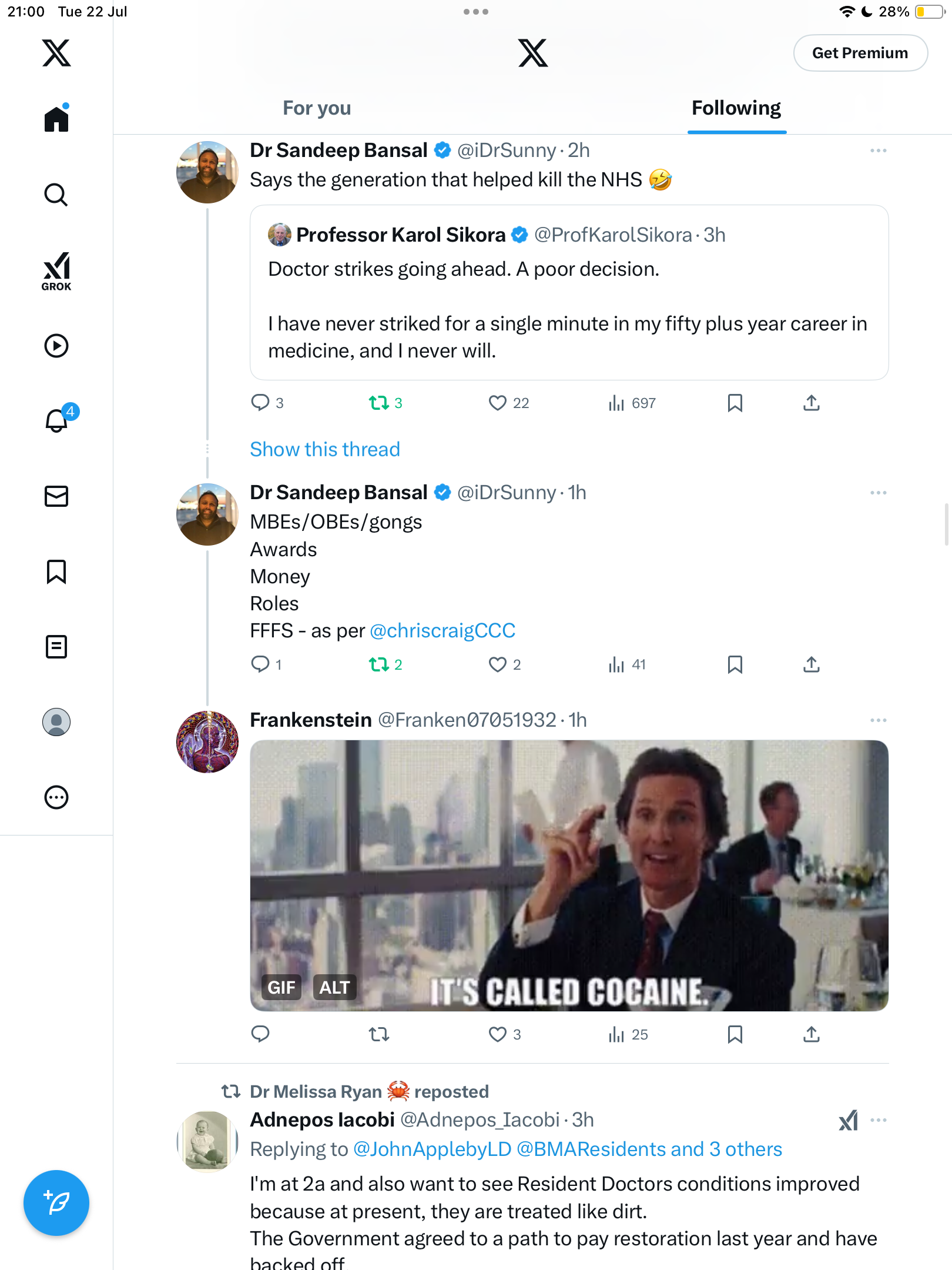Compose a new post with the blue button

click(56, 1202)
